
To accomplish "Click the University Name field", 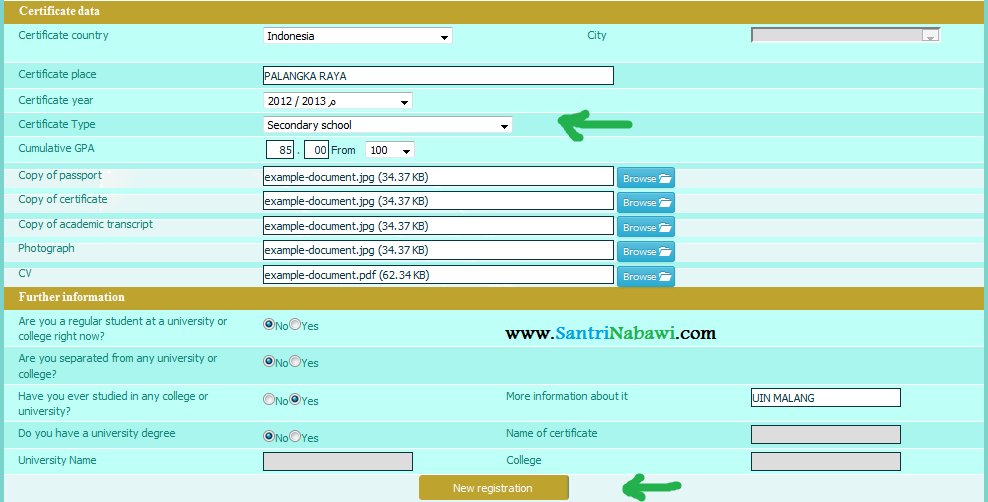I will [338, 461].
